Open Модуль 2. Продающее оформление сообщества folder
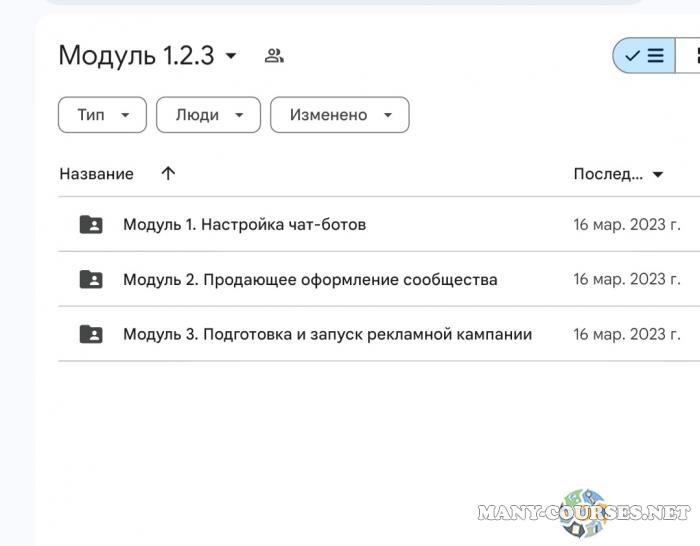The height and width of the screenshot is (546, 700). (x=310, y=279)
